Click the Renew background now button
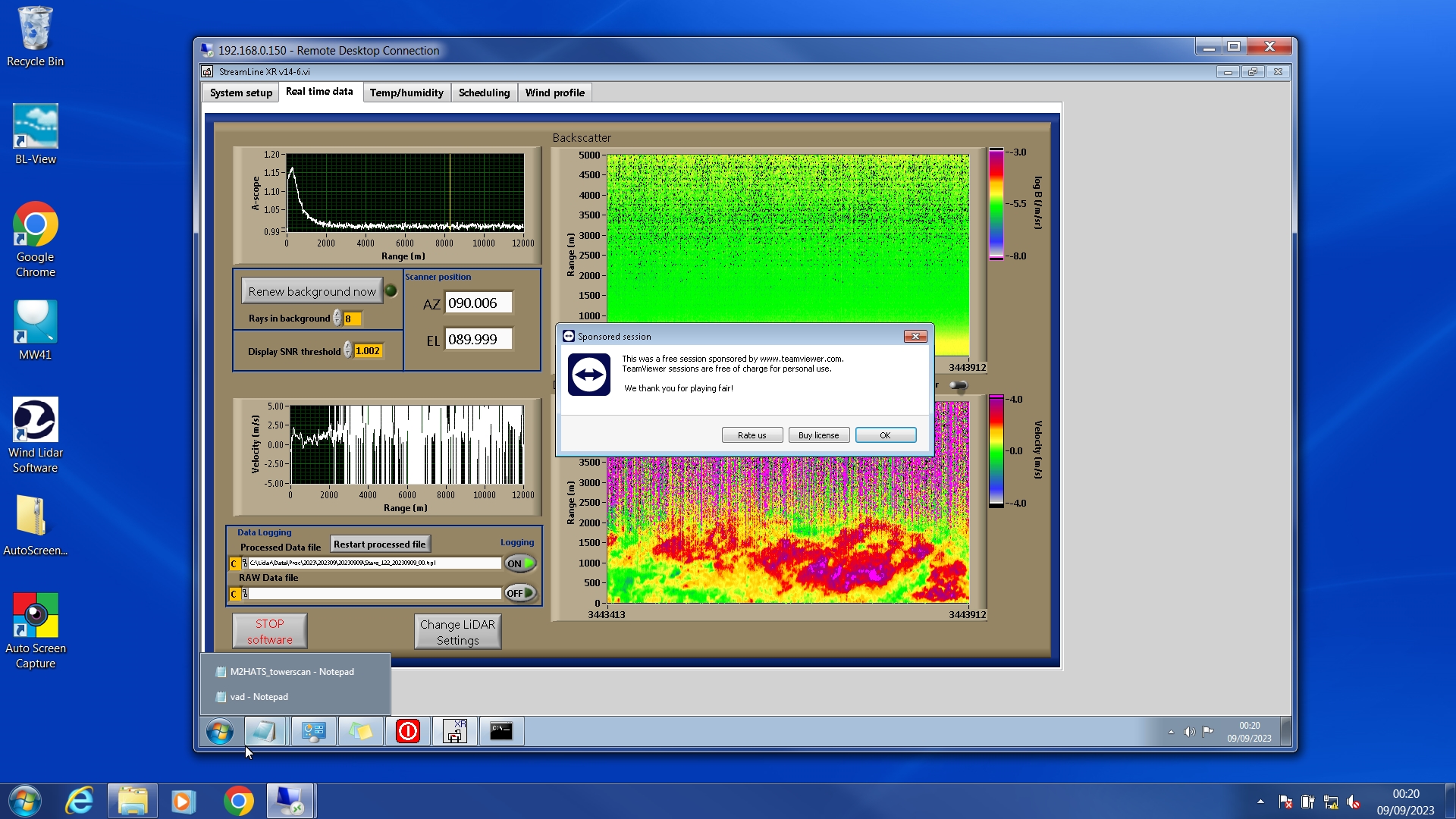The width and height of the screenshot is (1456, 819). click(312, 291)
